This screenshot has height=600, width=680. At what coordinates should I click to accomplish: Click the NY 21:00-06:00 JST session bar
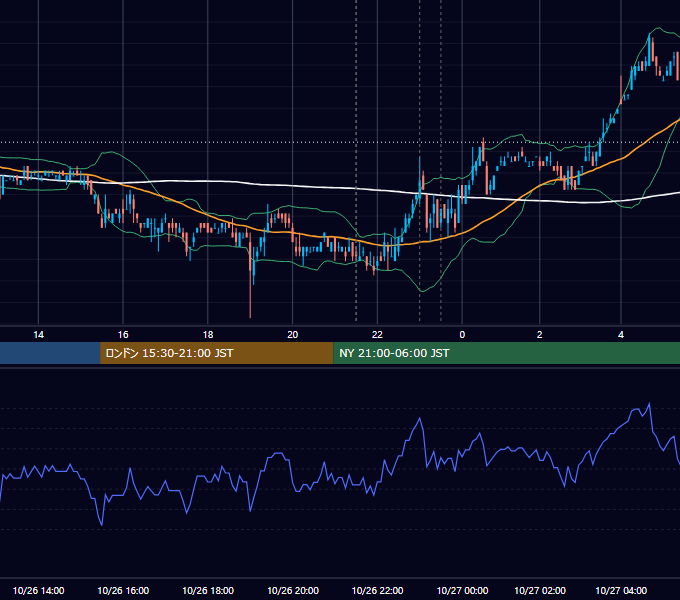click(507, 353)
